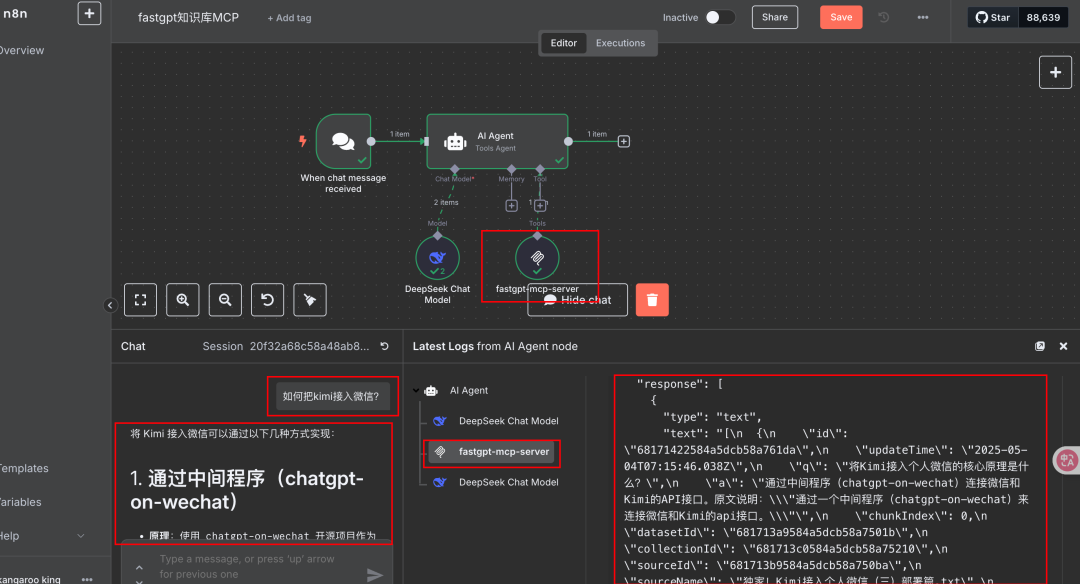Close the logs panel
1080x584 pixels.
pyautogui.click(x=1063, y=346)
